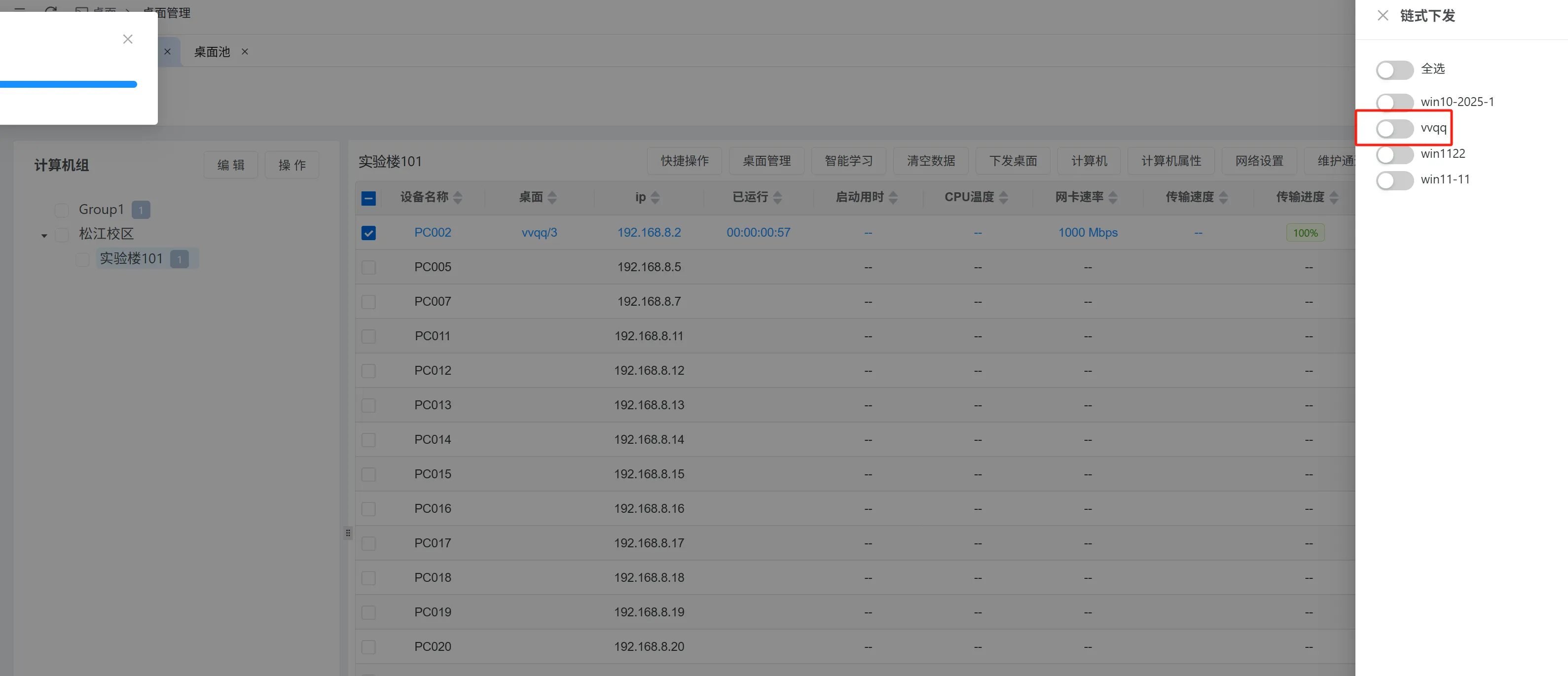
Task: Check the PC007 row checkbox
Action: tap(368, 302)
